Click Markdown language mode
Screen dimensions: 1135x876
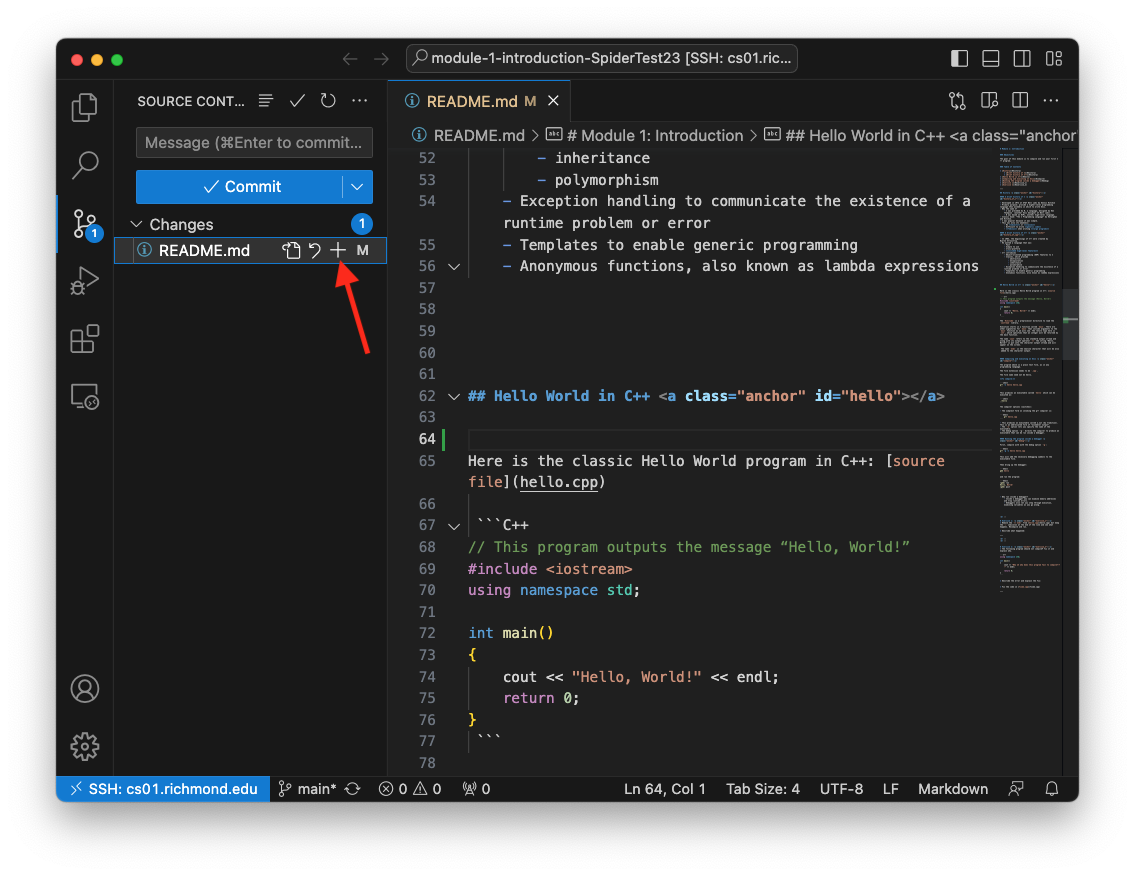pos(953,789)
